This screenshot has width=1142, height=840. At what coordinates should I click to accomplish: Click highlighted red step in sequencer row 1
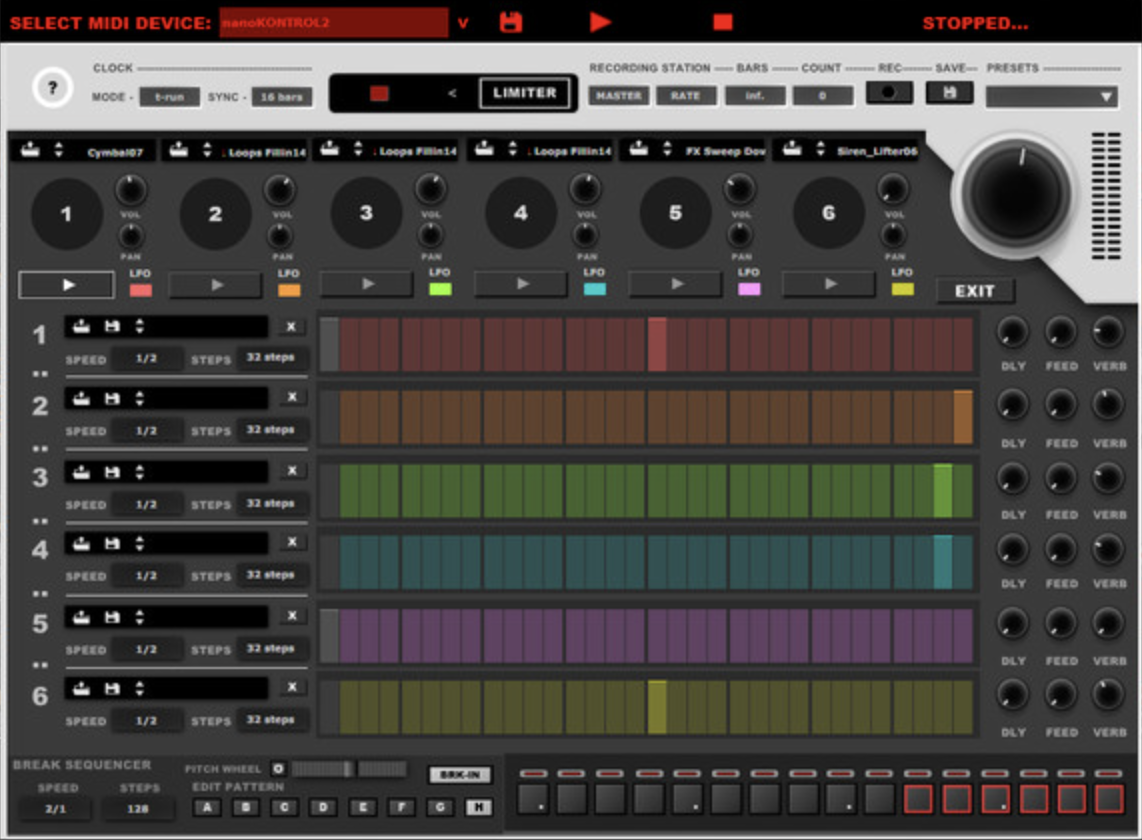[x=657, y=345]
